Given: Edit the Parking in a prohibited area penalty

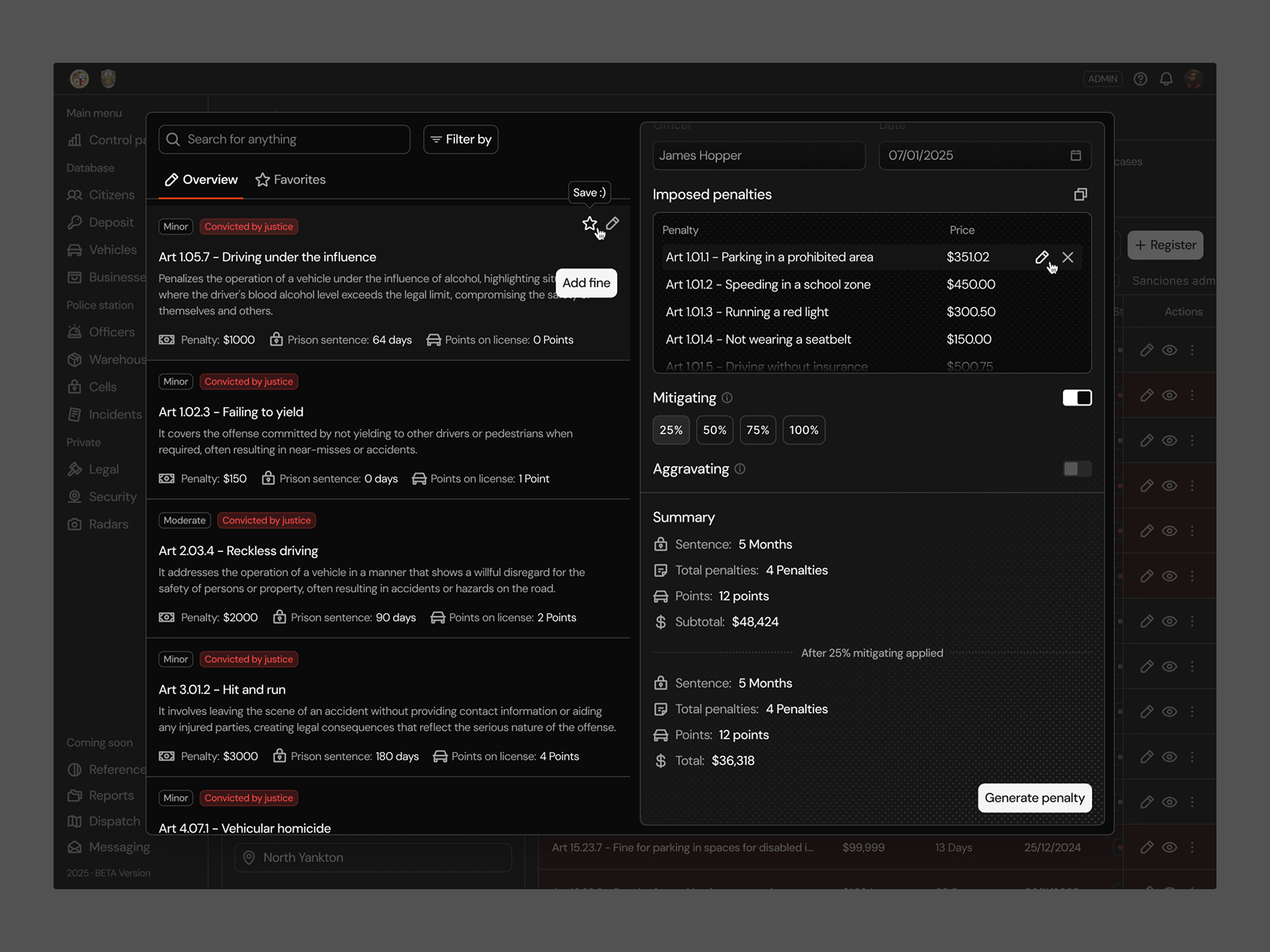Looking at the screenshot, I should [x=1041, y=257].
